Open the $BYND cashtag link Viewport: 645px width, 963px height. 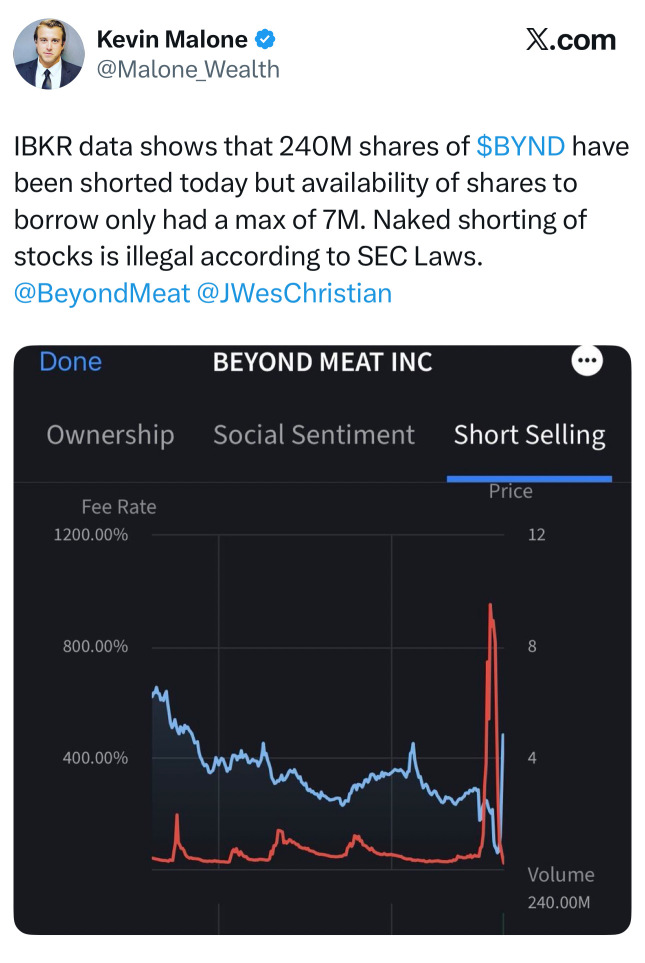pyautogui.click(x=520, y=146)
